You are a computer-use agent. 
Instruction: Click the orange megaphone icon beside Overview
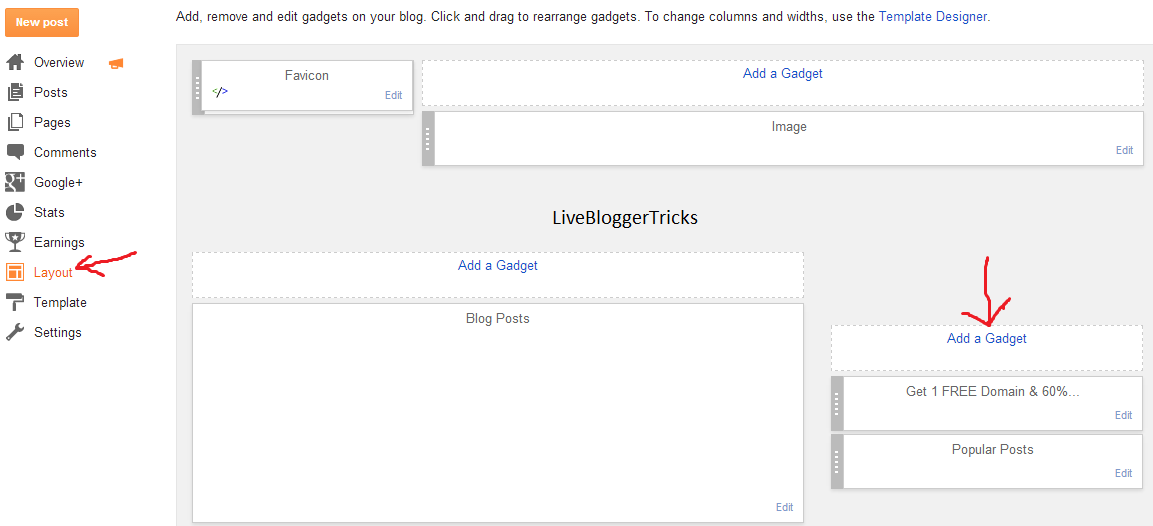pos(116,63)
